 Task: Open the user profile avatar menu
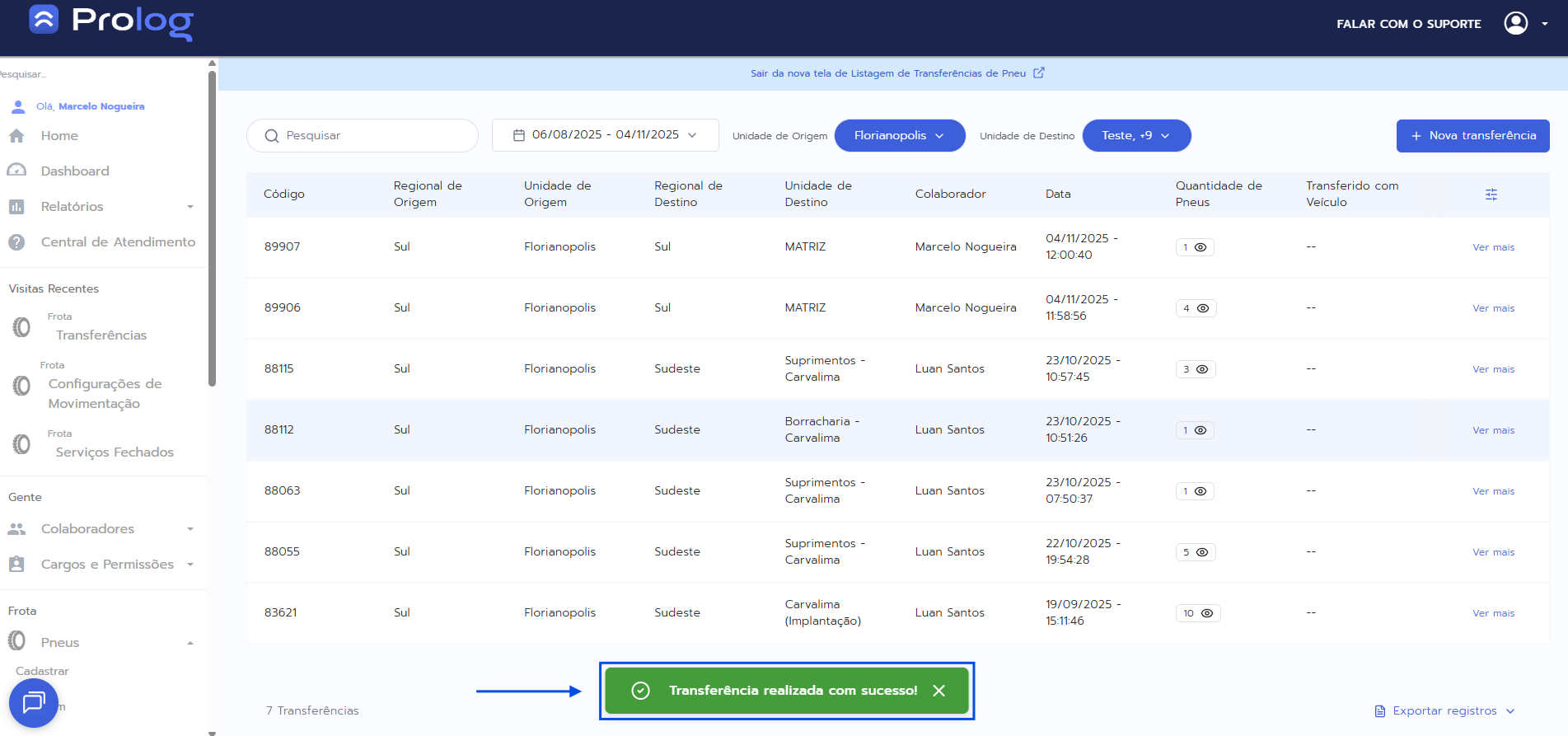coord(1515,23)
